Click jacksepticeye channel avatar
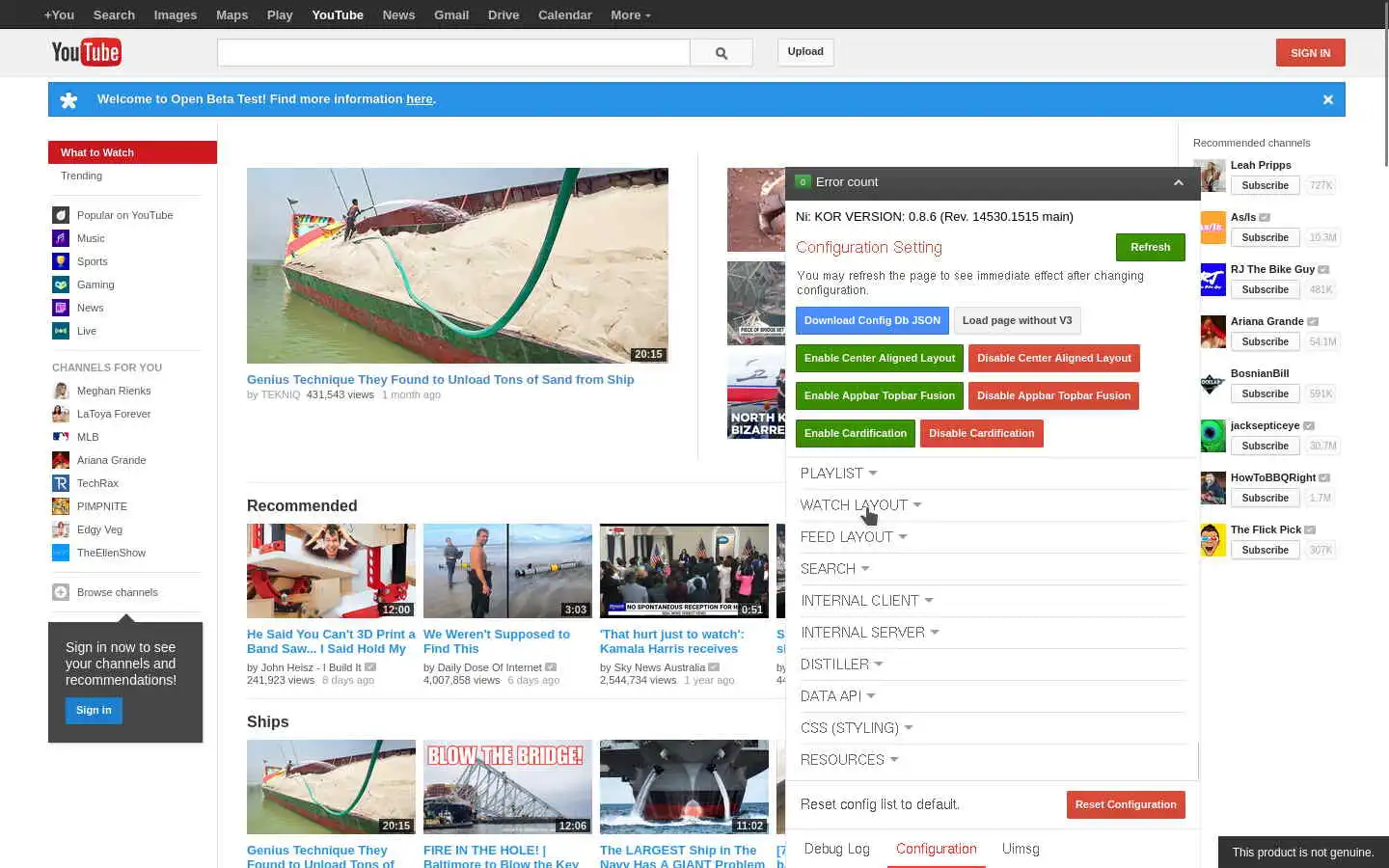 click(x=1212, y=435)
